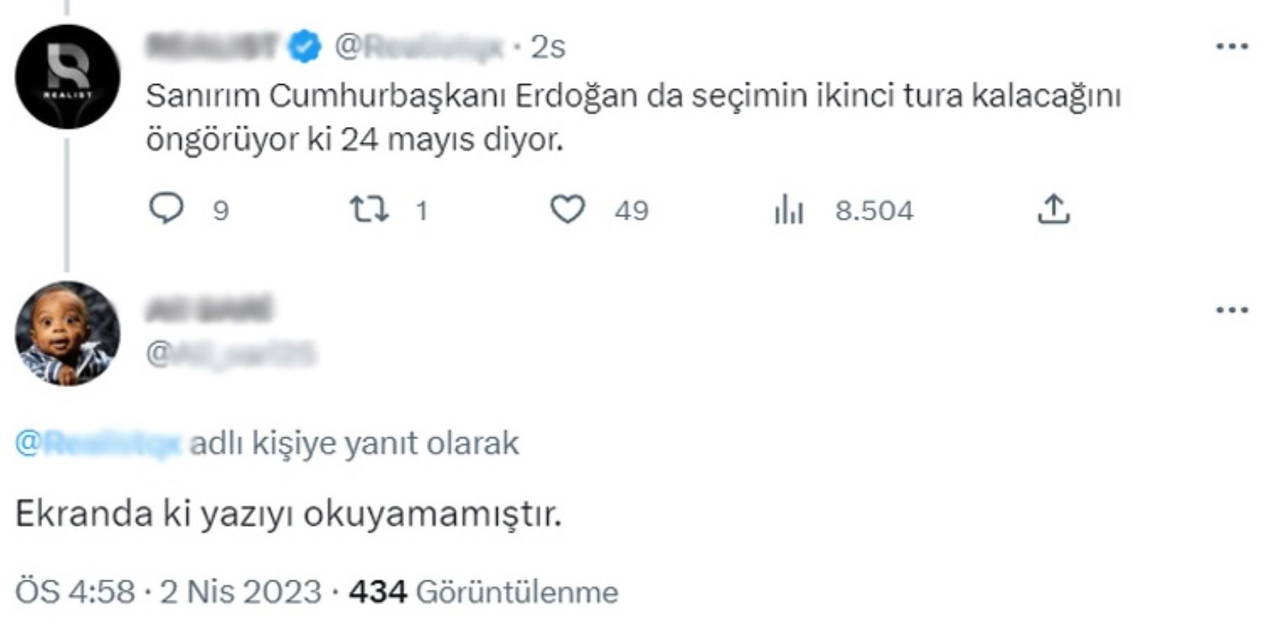Open the Realist logo profile picture
1280x631 pixels.
(x=68, y=76)
